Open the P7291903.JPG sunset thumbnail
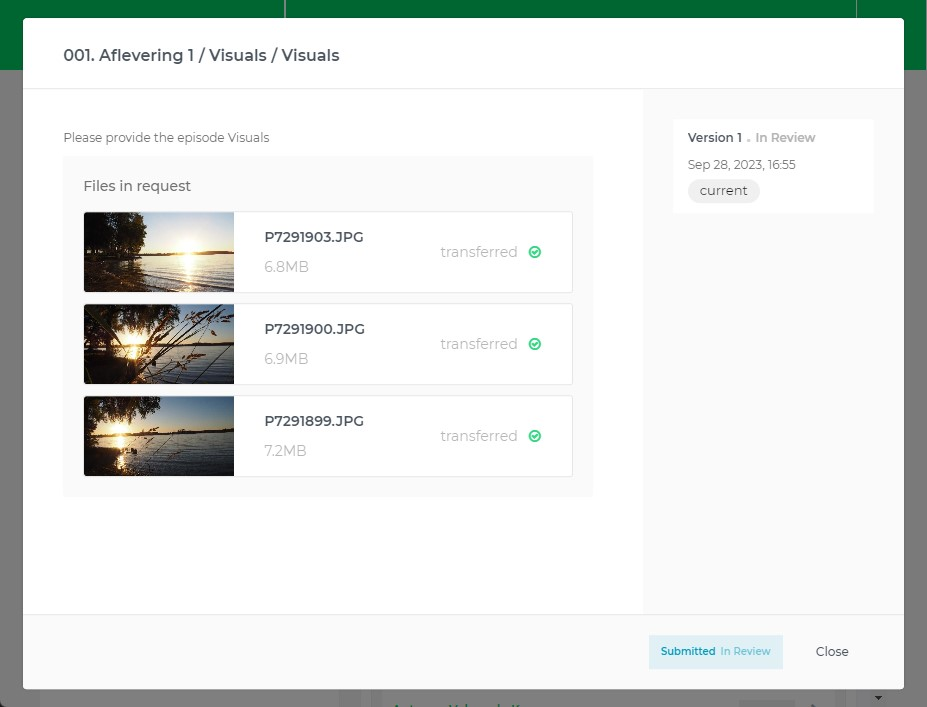927x707 pixels. click(x=159, y=252)
